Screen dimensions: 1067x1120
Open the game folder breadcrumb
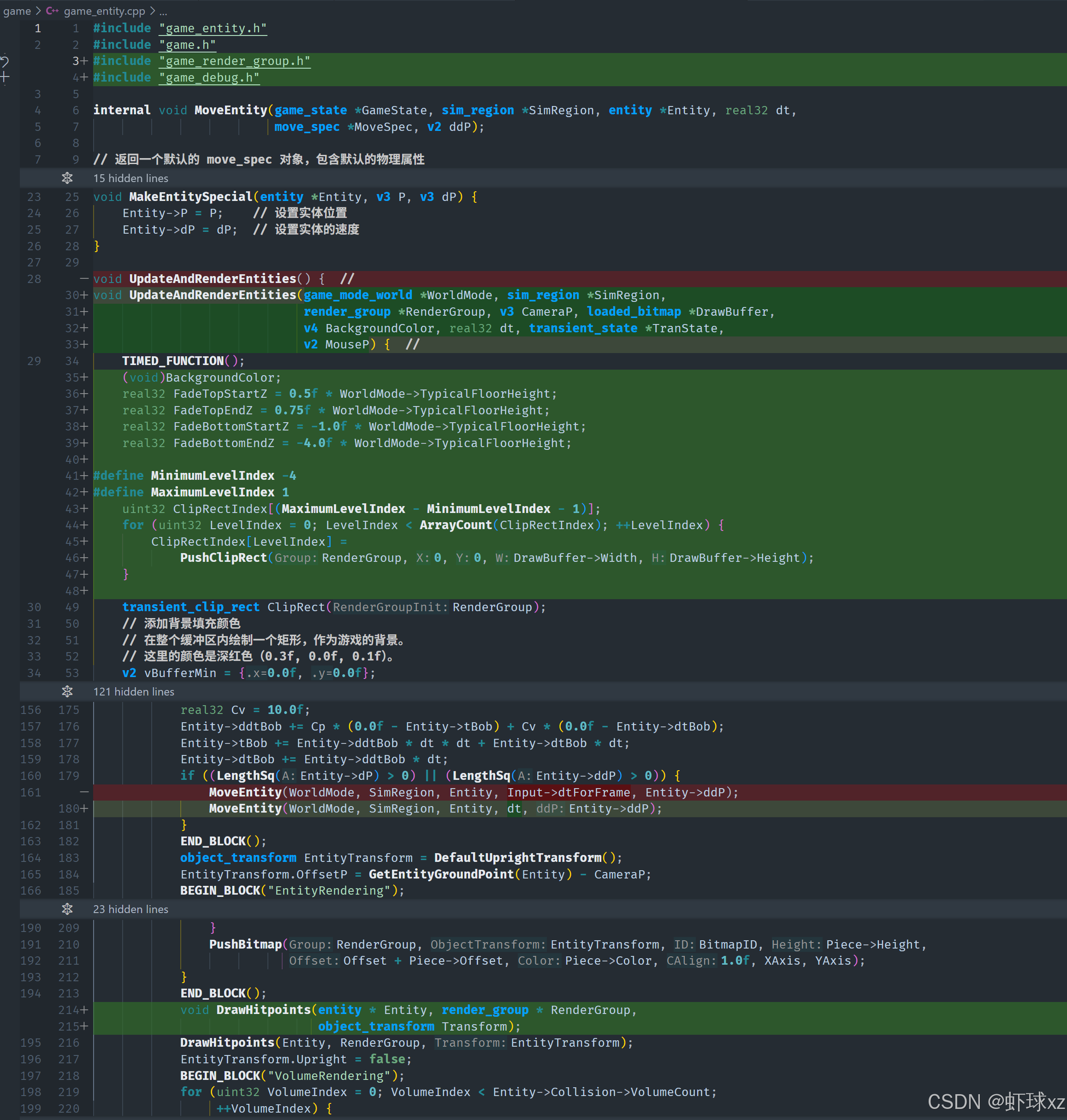pos(17,11)
